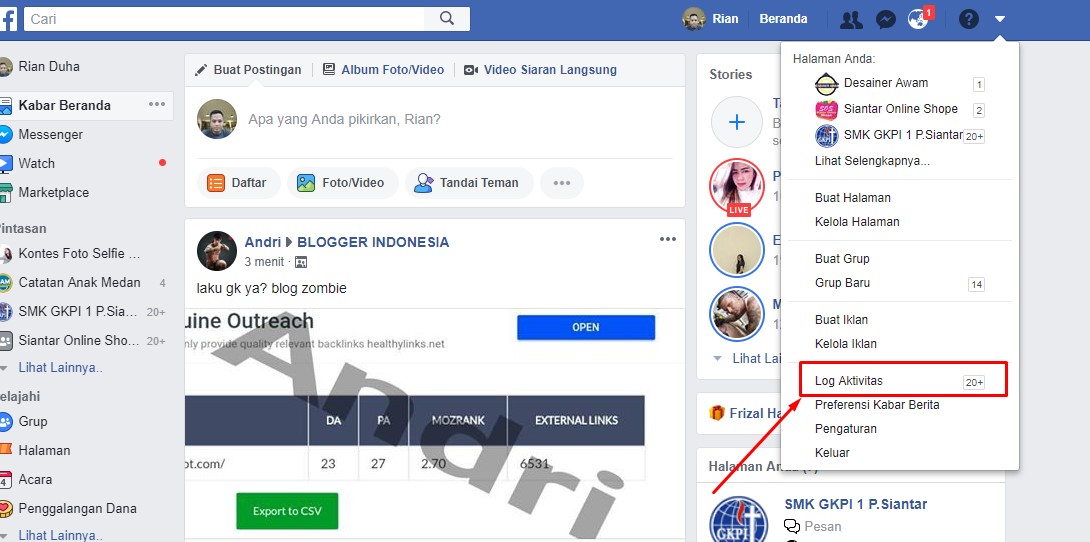
Task: Open Penggalangan Dana in sidebar
Action: tap(77, 509)
